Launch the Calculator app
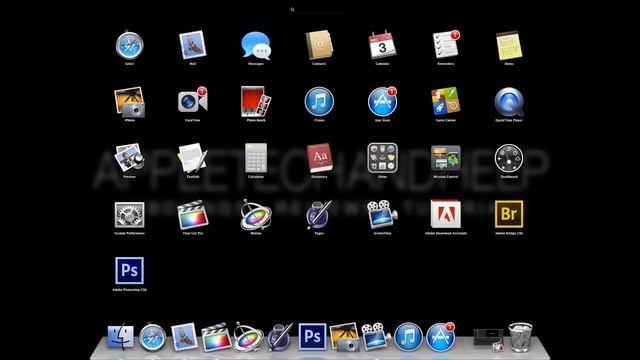Image resolution: width=640 pixels, height=360 pixels. click(x=256, y=158)
